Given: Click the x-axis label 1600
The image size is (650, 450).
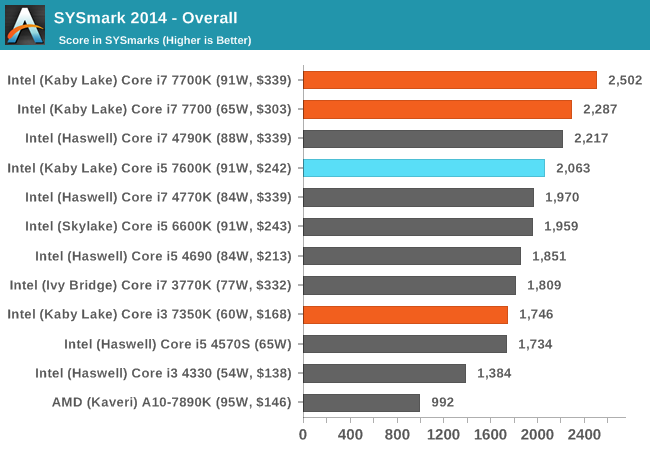Looking at the screenshot, I should [490, 435].
